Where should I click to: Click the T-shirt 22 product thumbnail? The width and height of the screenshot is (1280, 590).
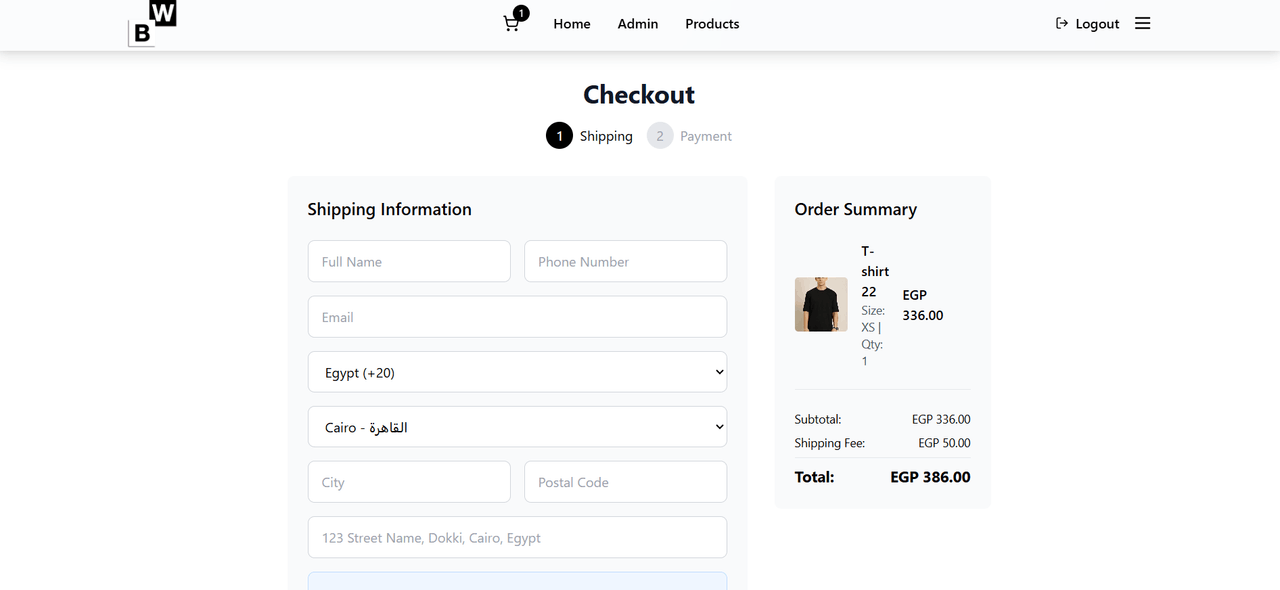(821, 305)
